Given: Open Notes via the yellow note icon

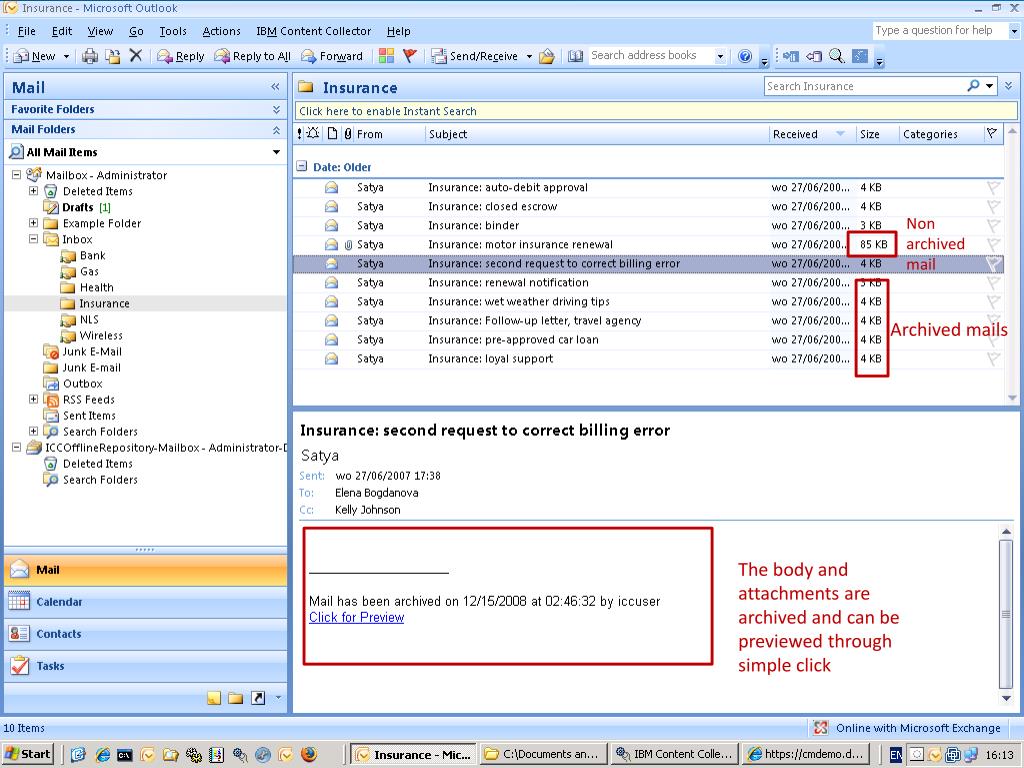Looking at the screenshot, I should [214, 698].
